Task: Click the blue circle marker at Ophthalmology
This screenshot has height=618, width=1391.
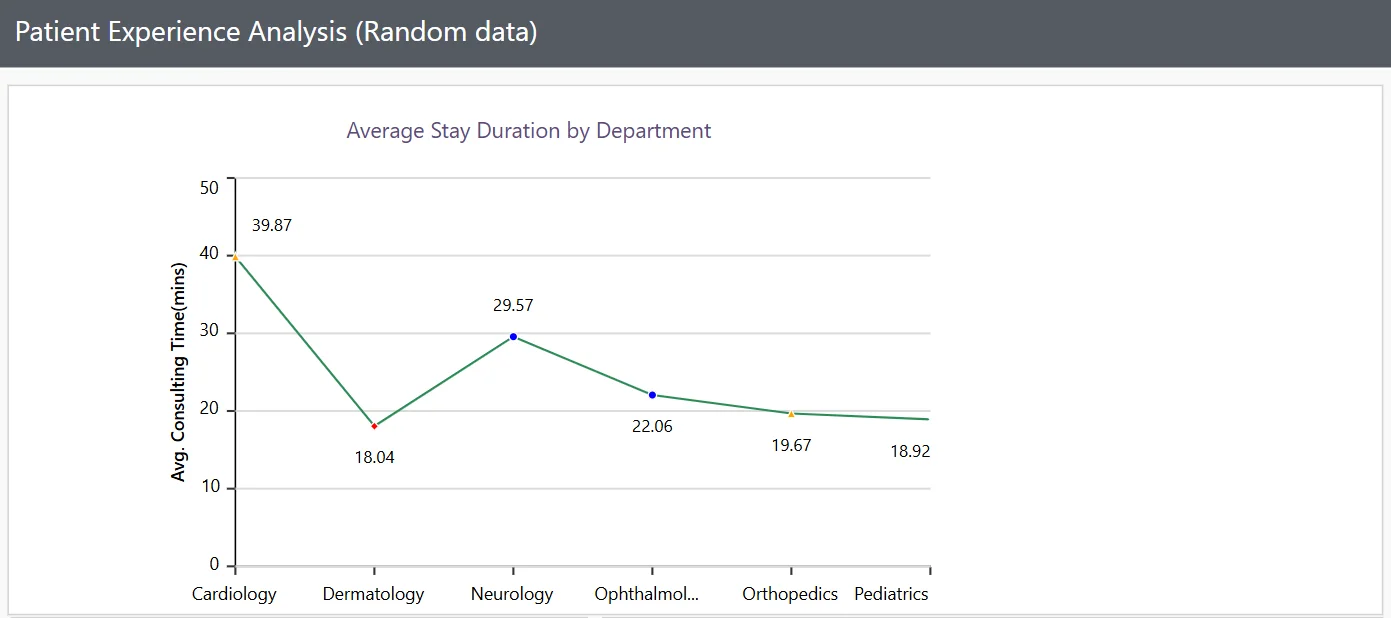Action: pyautogui.click(x=652, y=394)
